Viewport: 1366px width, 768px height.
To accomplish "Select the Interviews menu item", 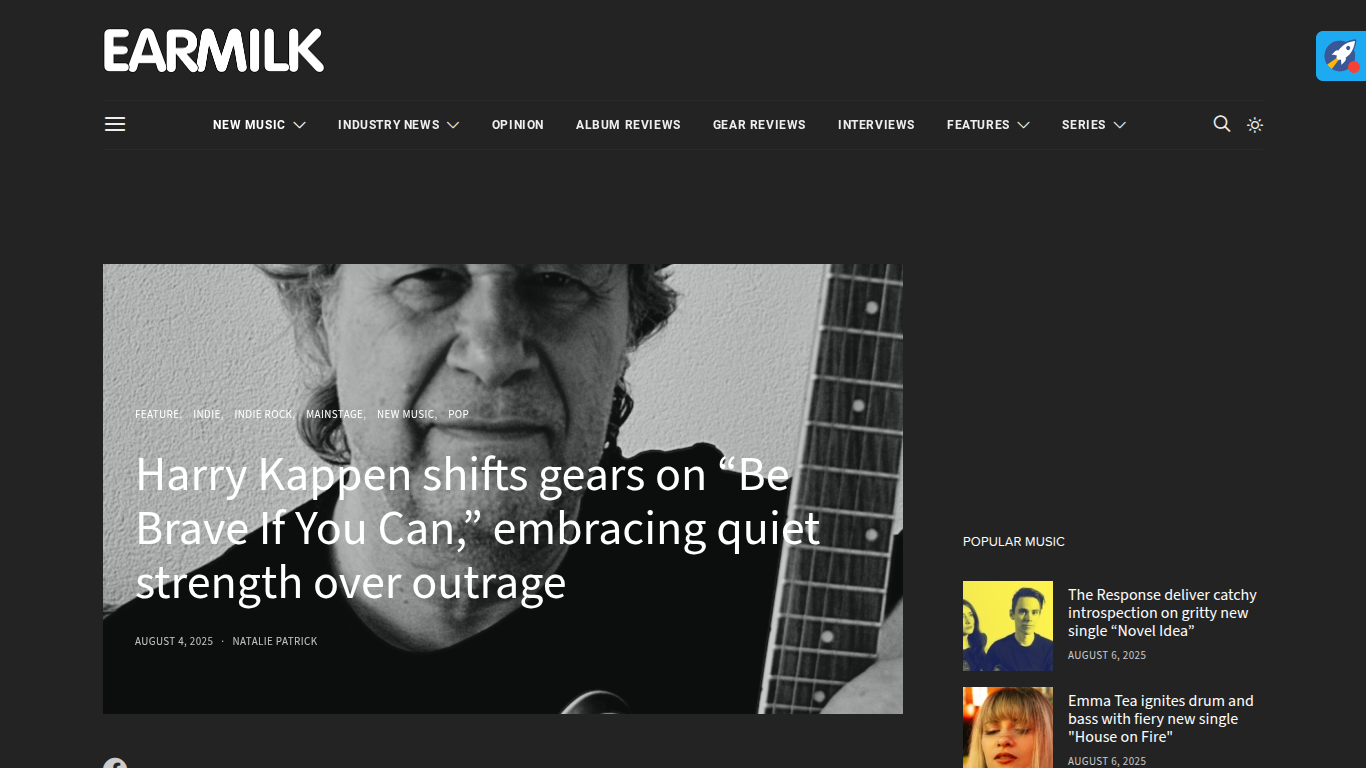I will pos(876,125).
